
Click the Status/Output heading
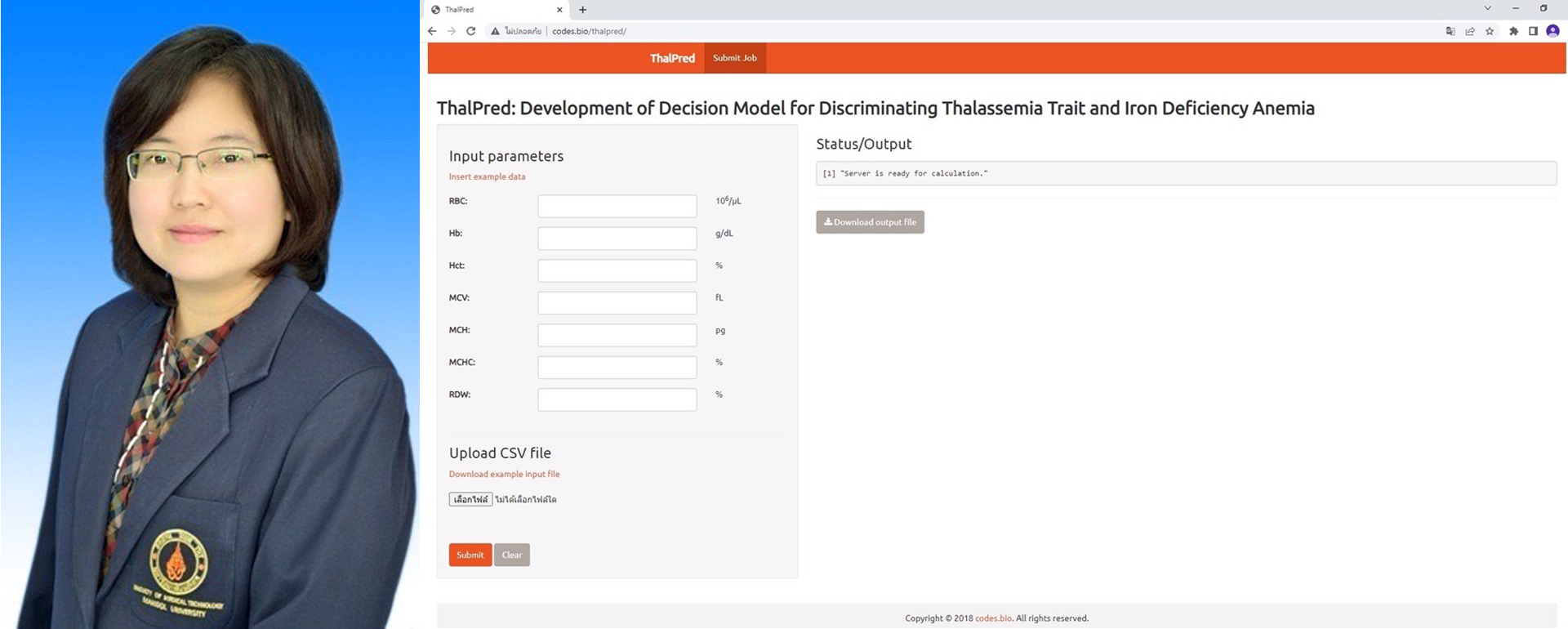click(x=864, y=144)
